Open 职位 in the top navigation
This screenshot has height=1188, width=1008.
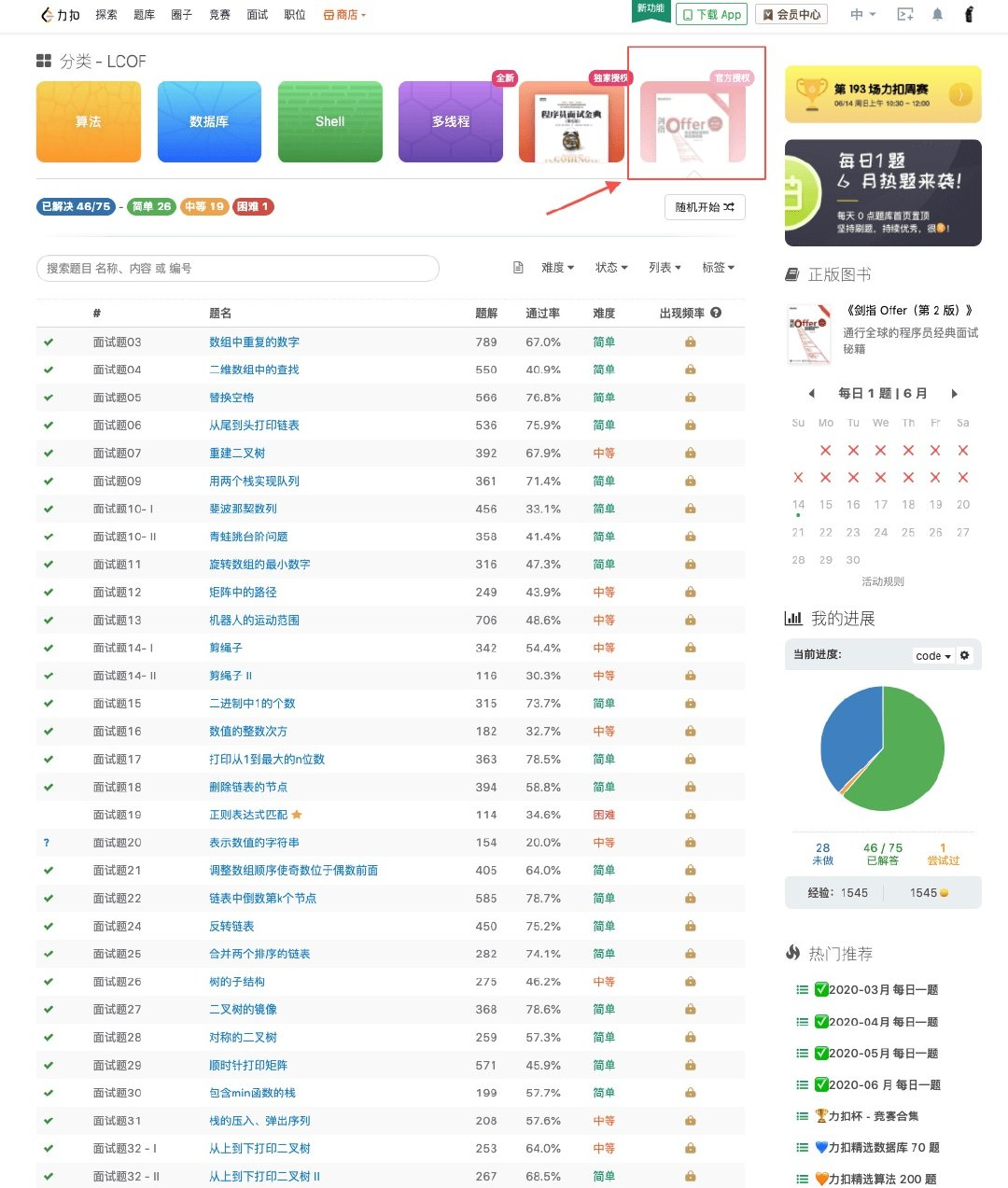pyautogui.click(x=295, y=15)
